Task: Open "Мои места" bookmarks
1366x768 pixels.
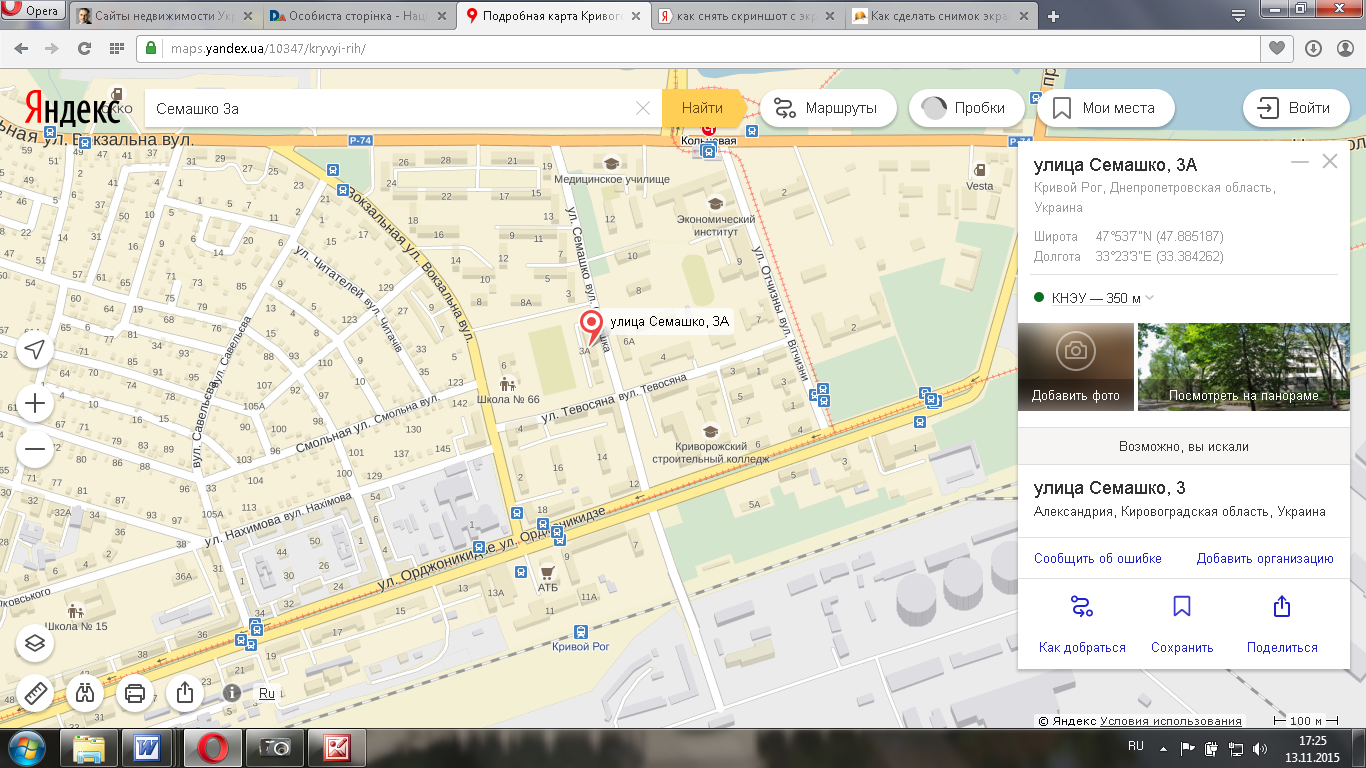Action: [1105, 108]
